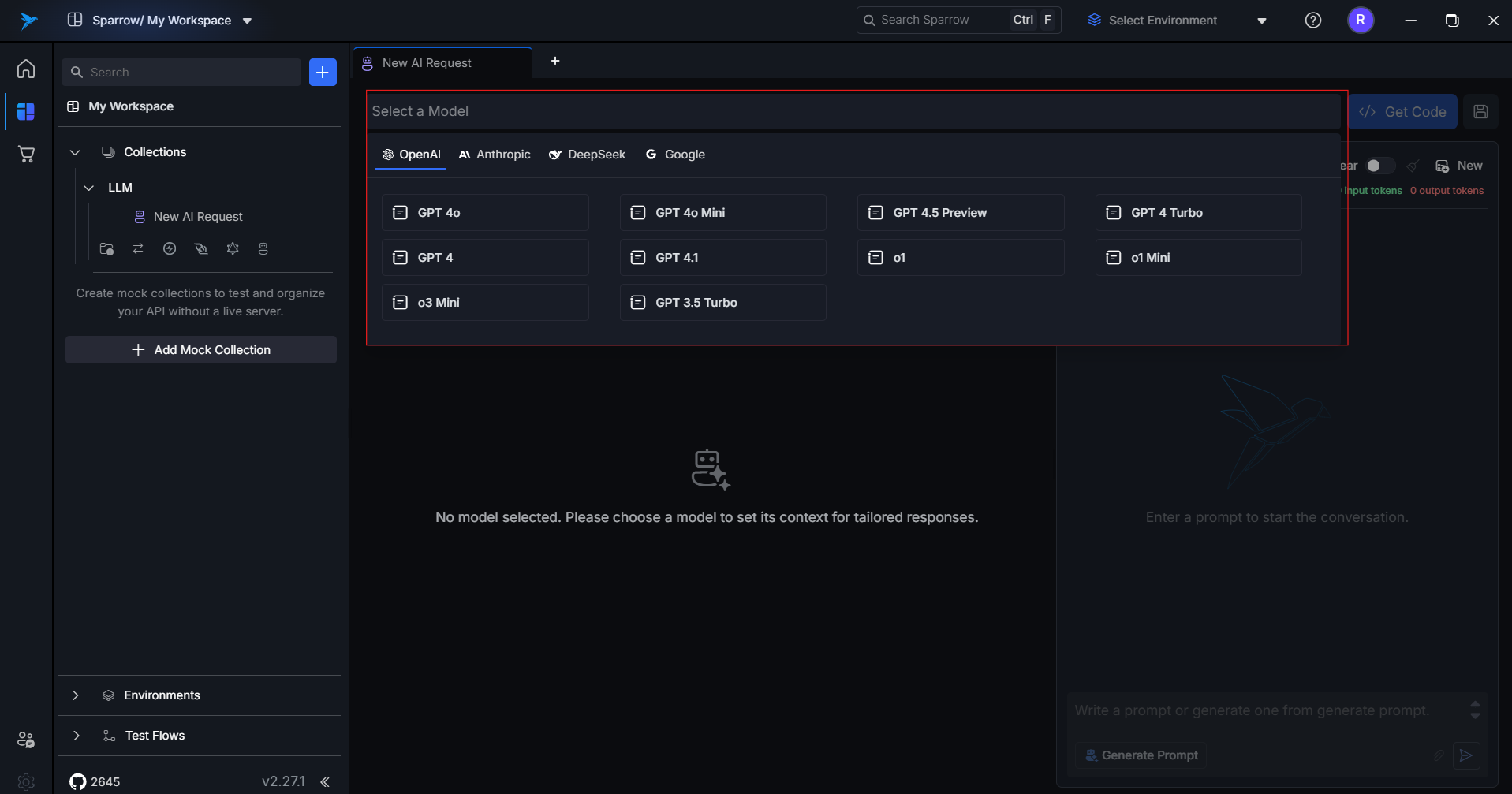
Task: Open the Select Environment dropdown
Action: (1178, 21)
